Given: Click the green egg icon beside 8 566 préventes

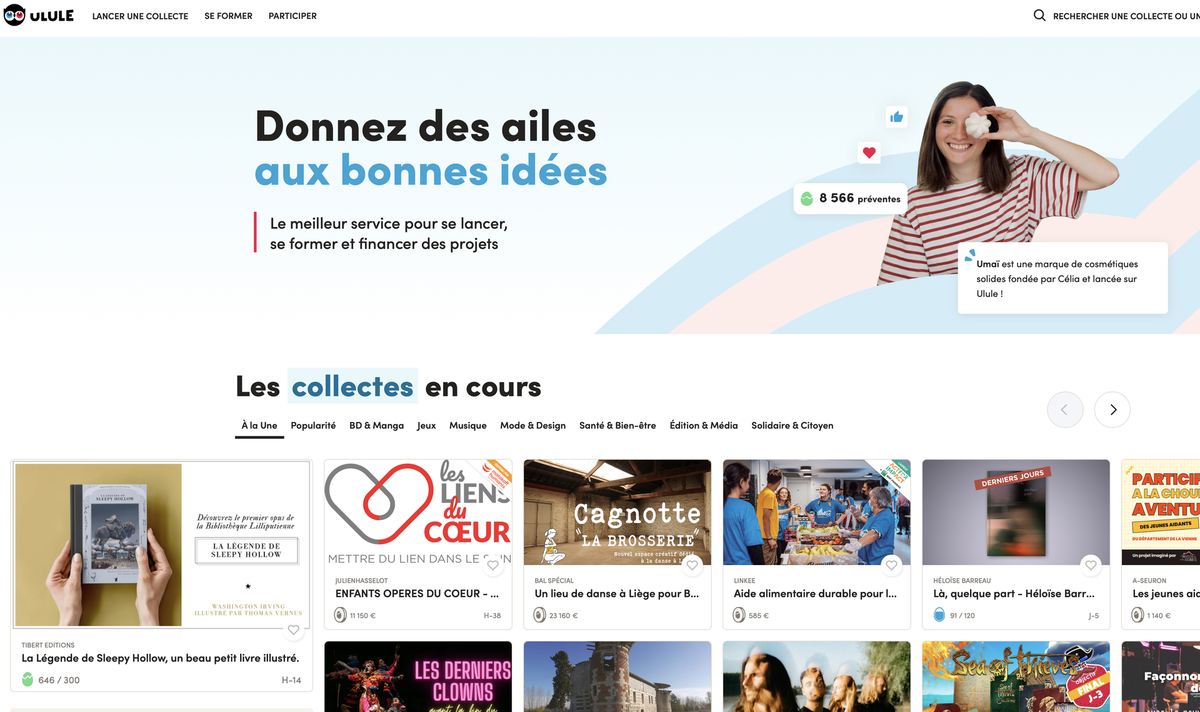Looking at the screenshot, I should 807,199.
